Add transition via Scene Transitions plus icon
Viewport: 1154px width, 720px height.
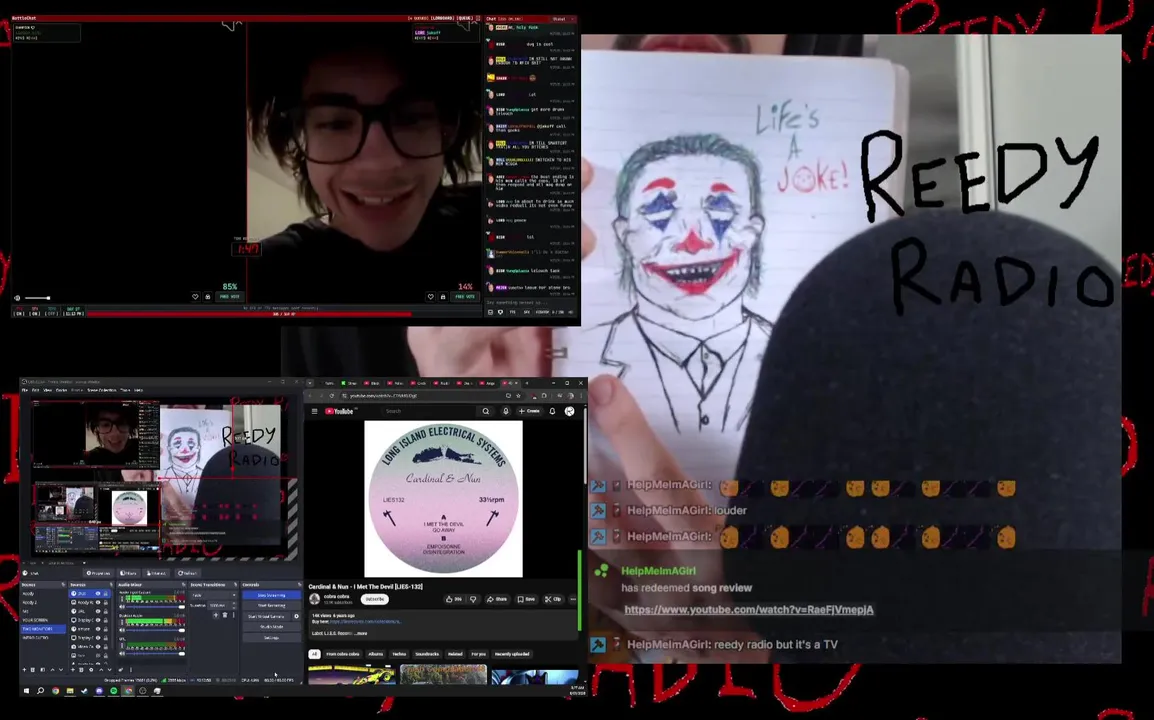216,615
